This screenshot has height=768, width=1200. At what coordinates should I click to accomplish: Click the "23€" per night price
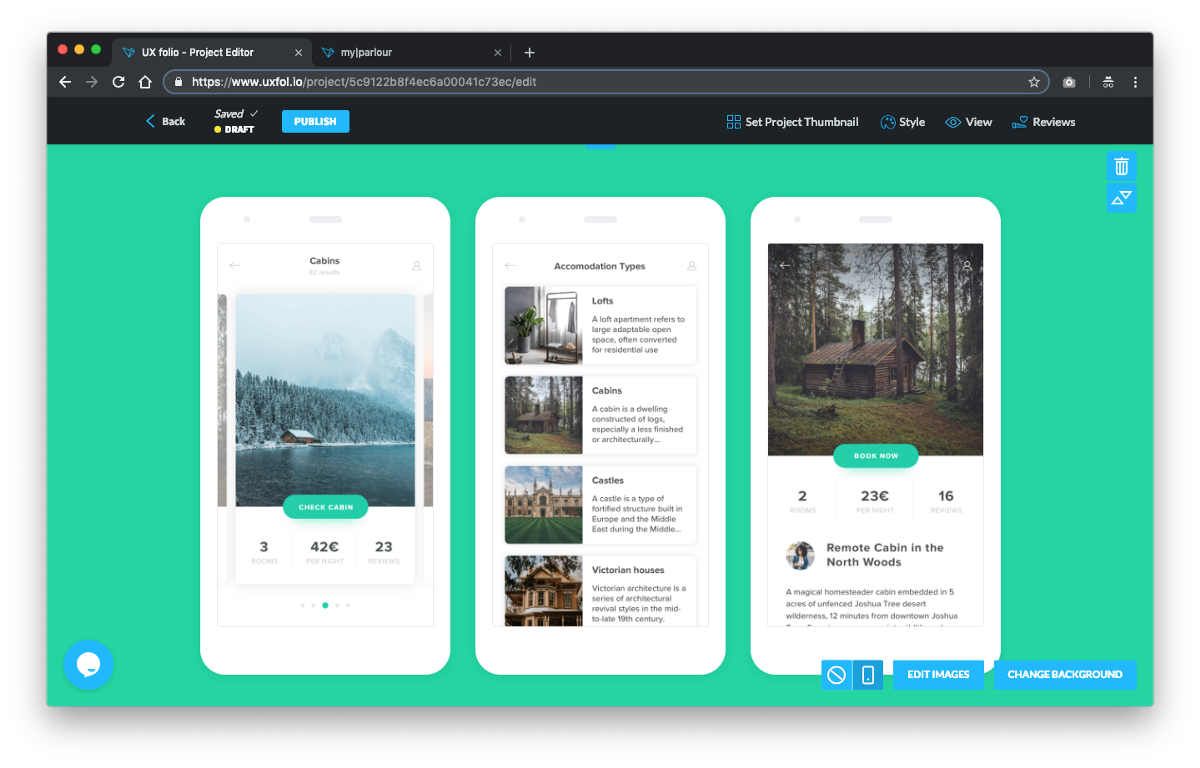876,496
